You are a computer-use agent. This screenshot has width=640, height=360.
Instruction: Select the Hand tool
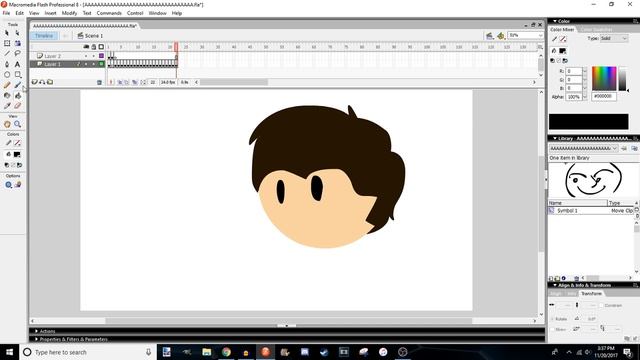tap(7, 124)
